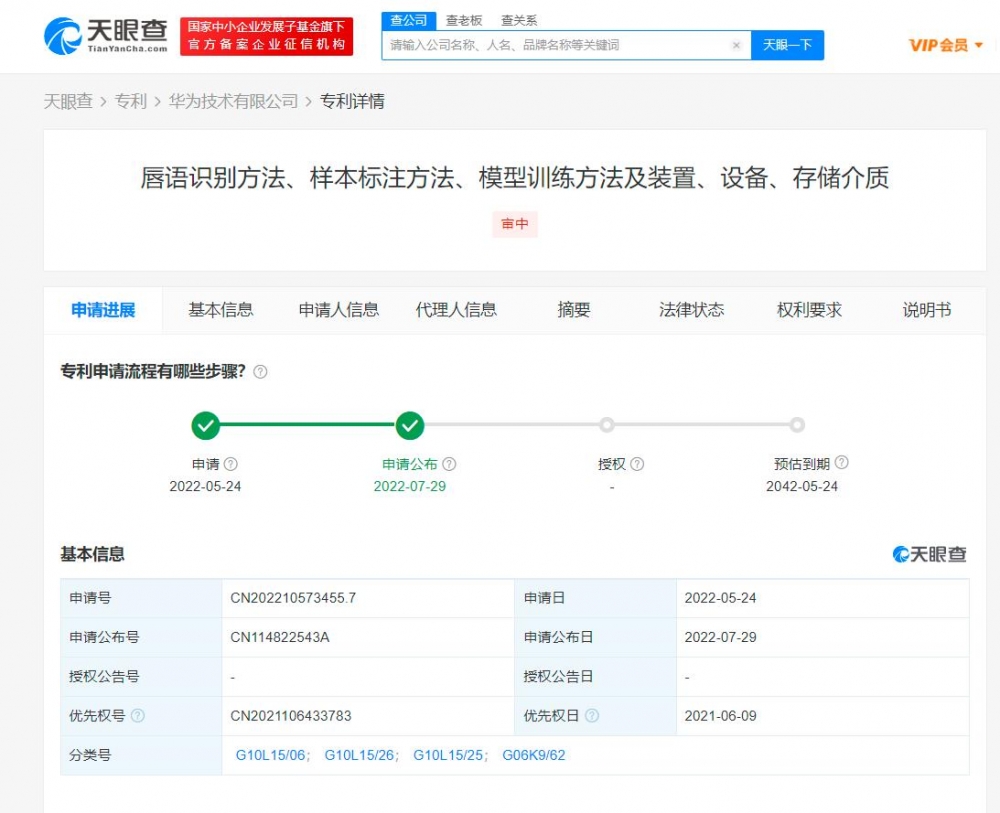Click the question mark beside 申请公布 step

(449, 464)
